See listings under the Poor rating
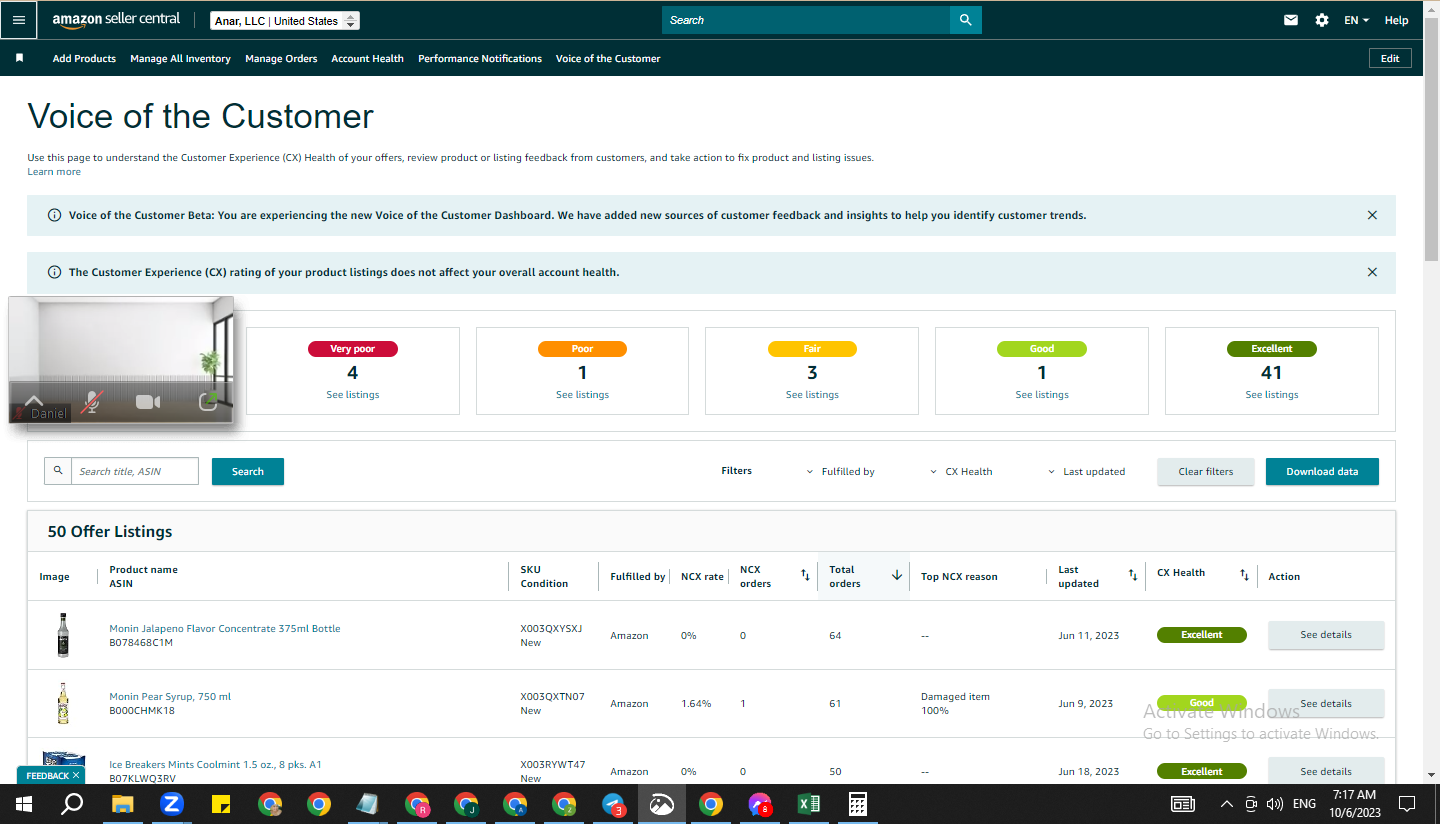This screenshot has height=824, width=1440. 582,395
